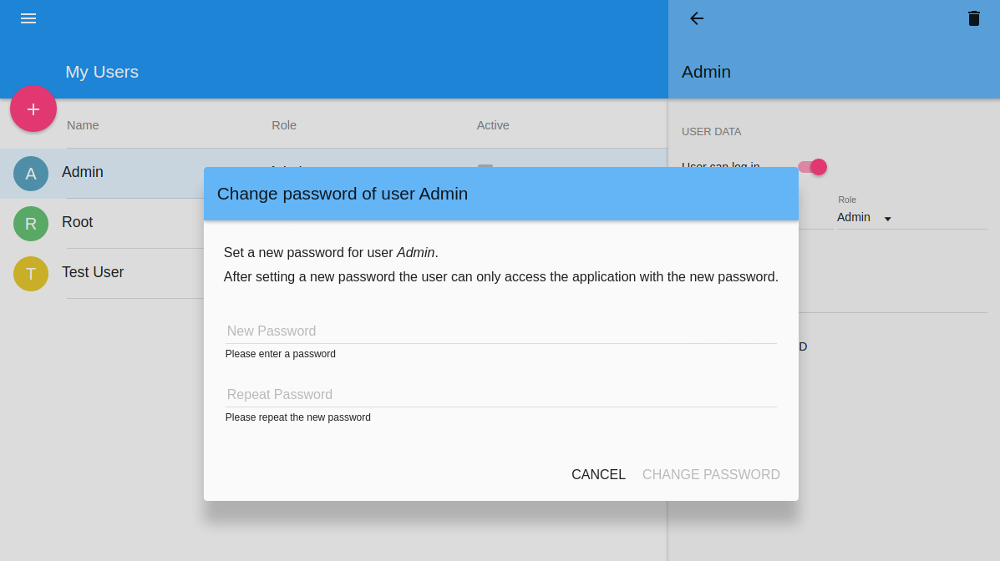Click the Test User avatar icon
1000x561 pixels.
pyautogui.click(x=31, y=273)
